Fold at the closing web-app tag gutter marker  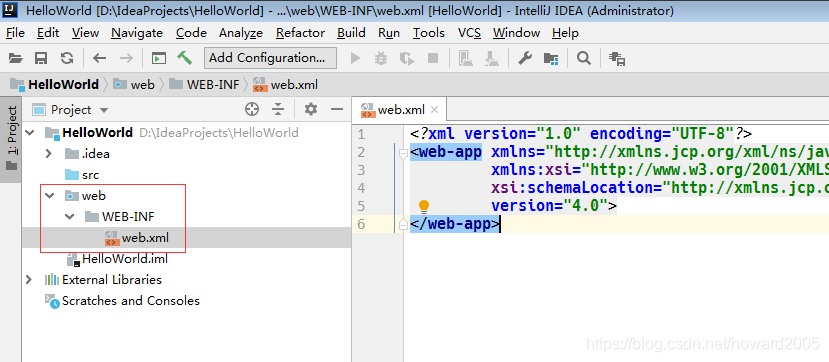pos(403,225)
